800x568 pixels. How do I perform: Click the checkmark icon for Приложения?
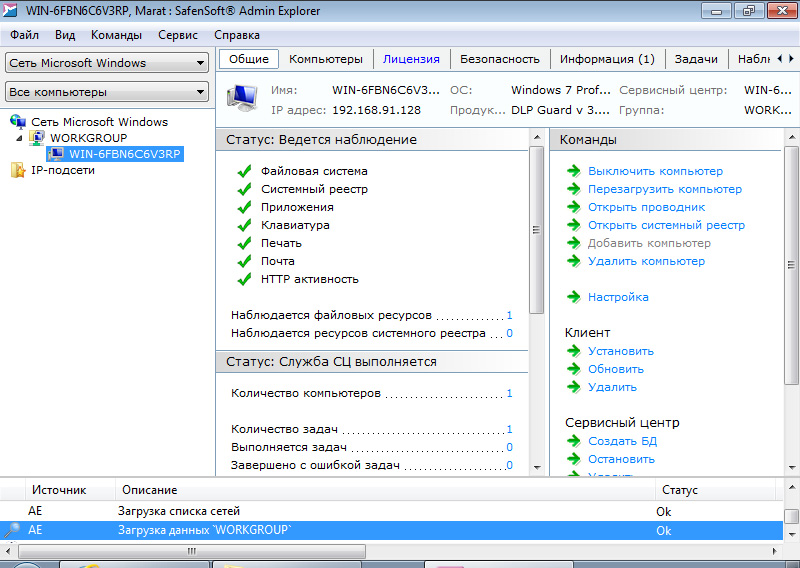pos(244,207)
